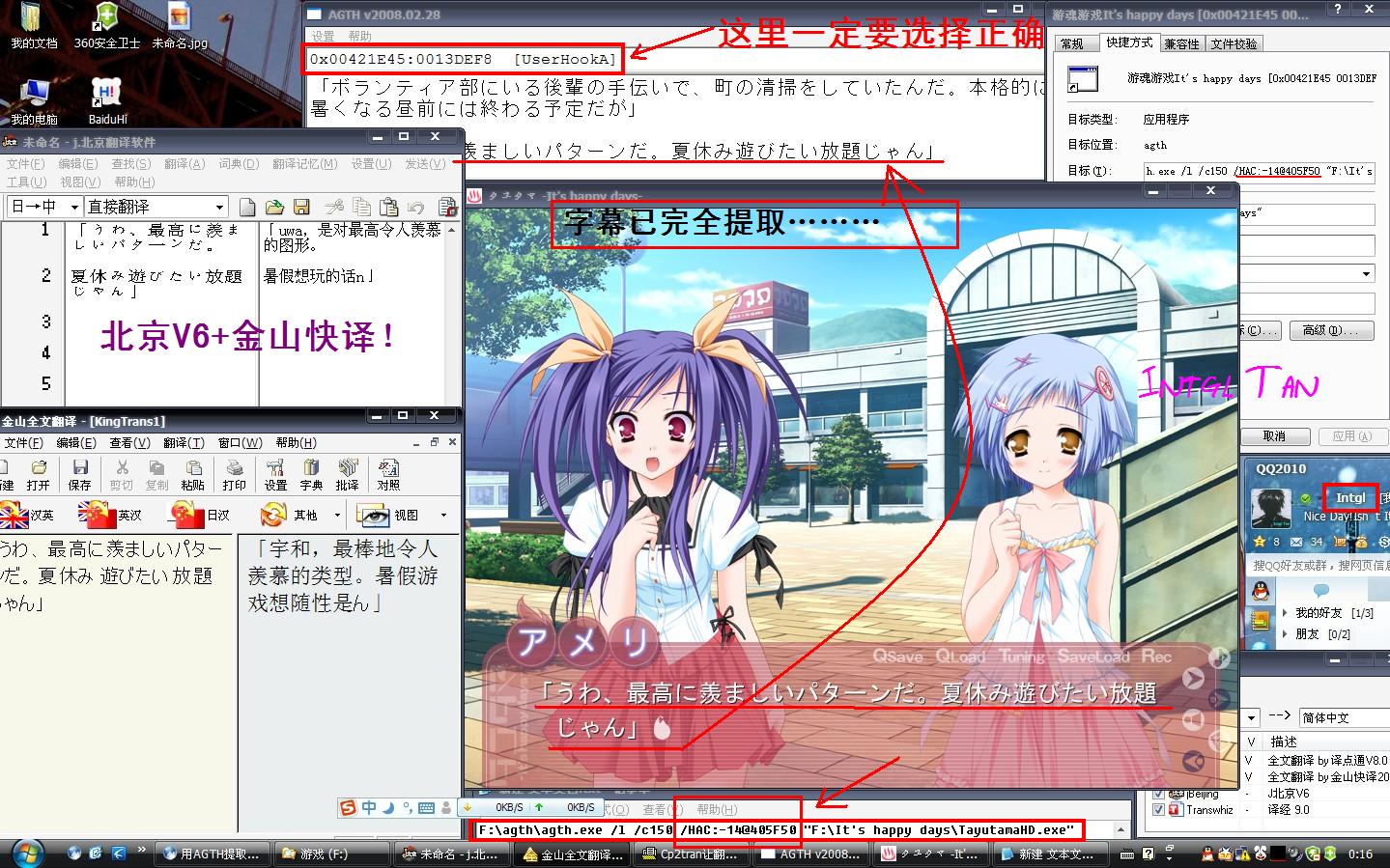This screenshot has height=868, width=1390.
Task: Click 应用(A) button in properties dialog
Action: [1352, 436]
